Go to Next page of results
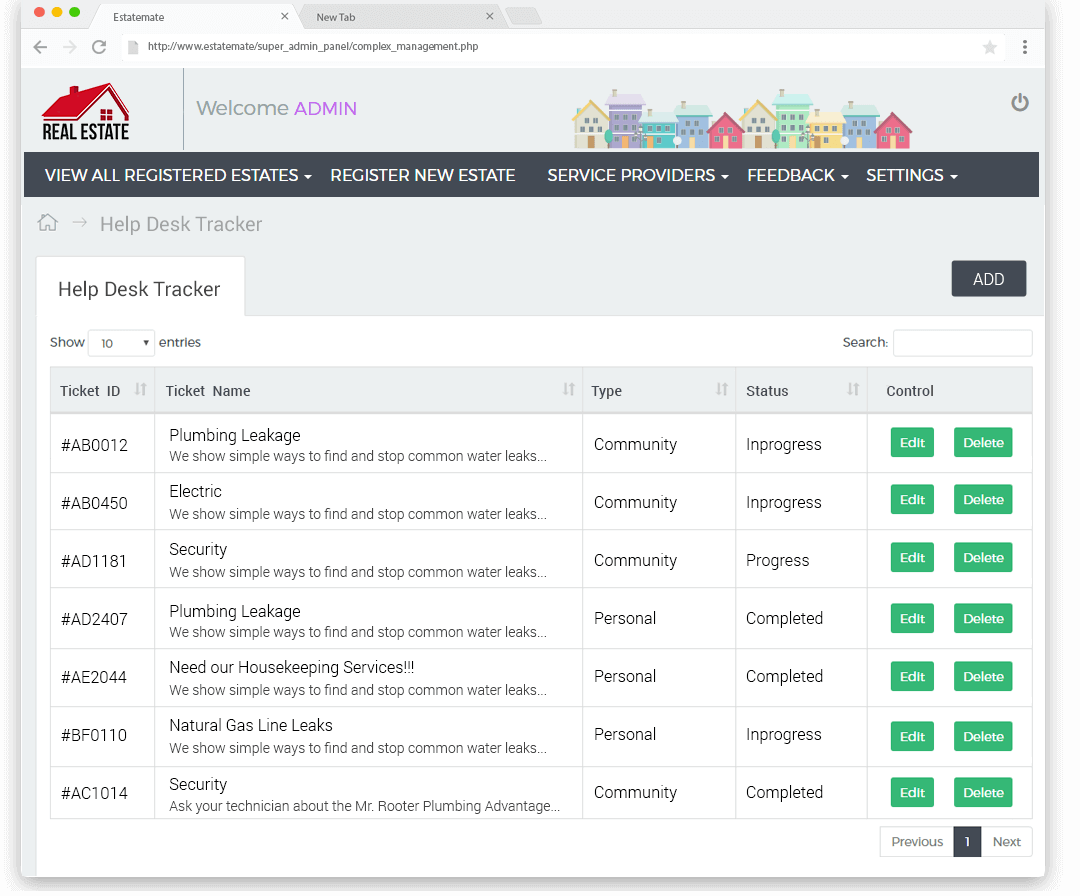This screenshot has height=896, width=1080. [1006, 842]
